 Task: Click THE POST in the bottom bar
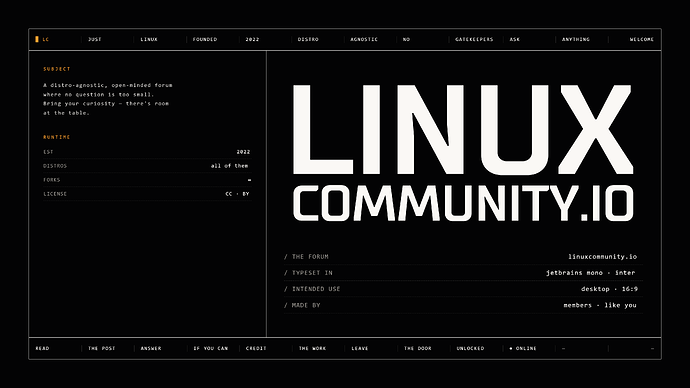click(102, 348)
